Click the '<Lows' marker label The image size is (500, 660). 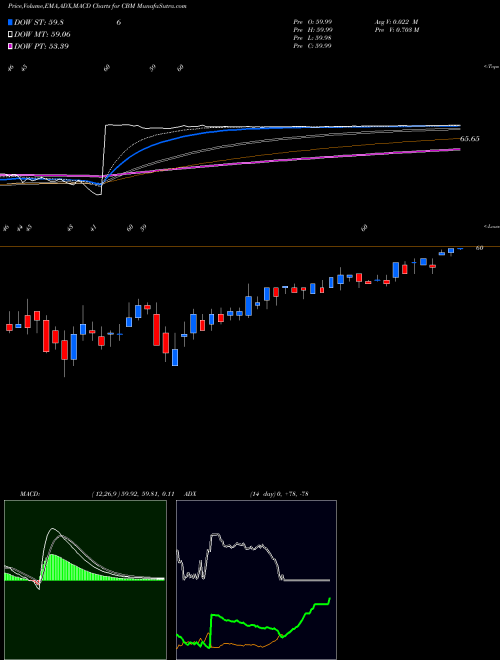pyautogui.click(x=492, y=226)
